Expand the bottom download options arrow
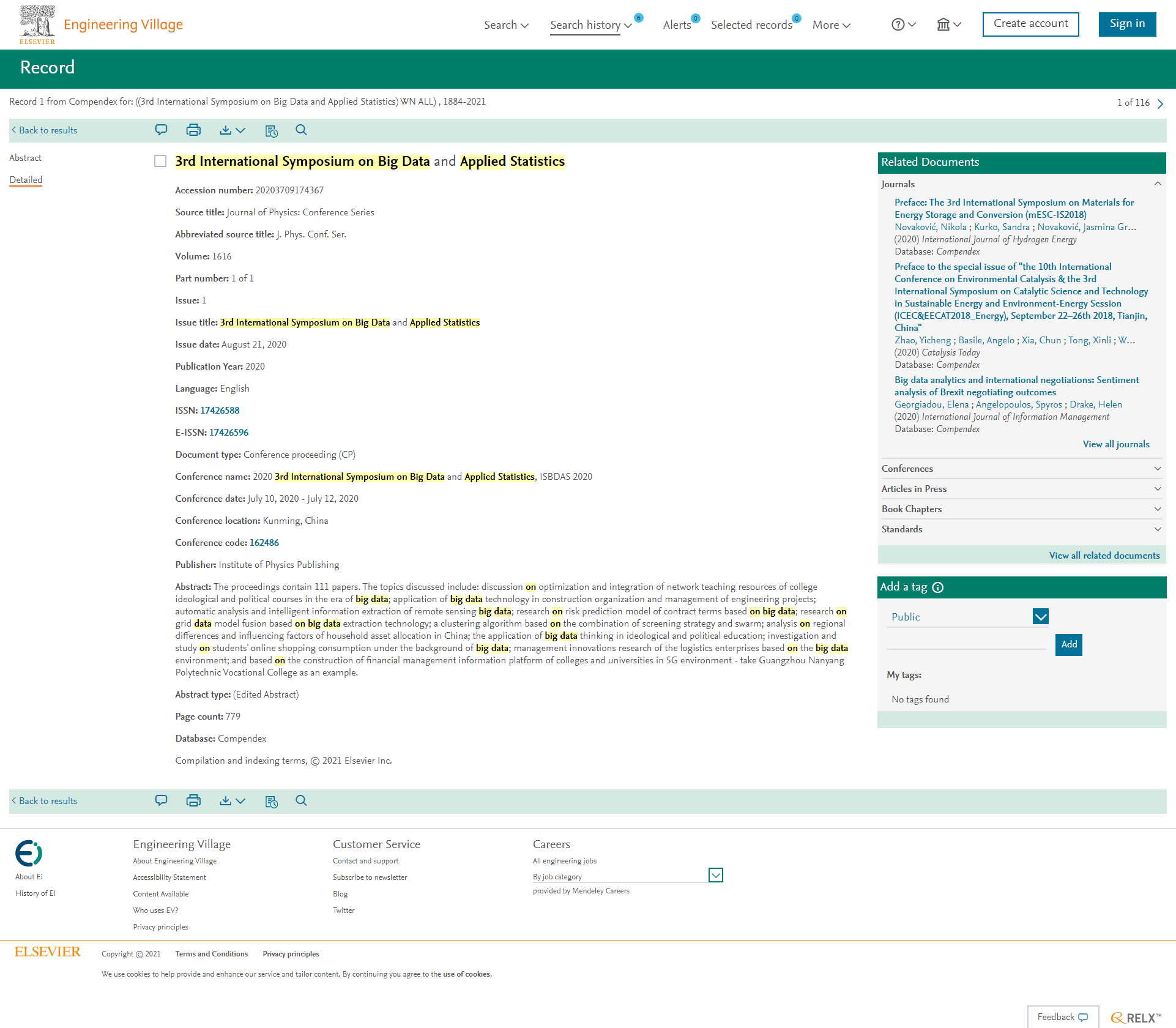Image resolution: width=1176 pixels, height=1028 pixels. pos(240,801)
